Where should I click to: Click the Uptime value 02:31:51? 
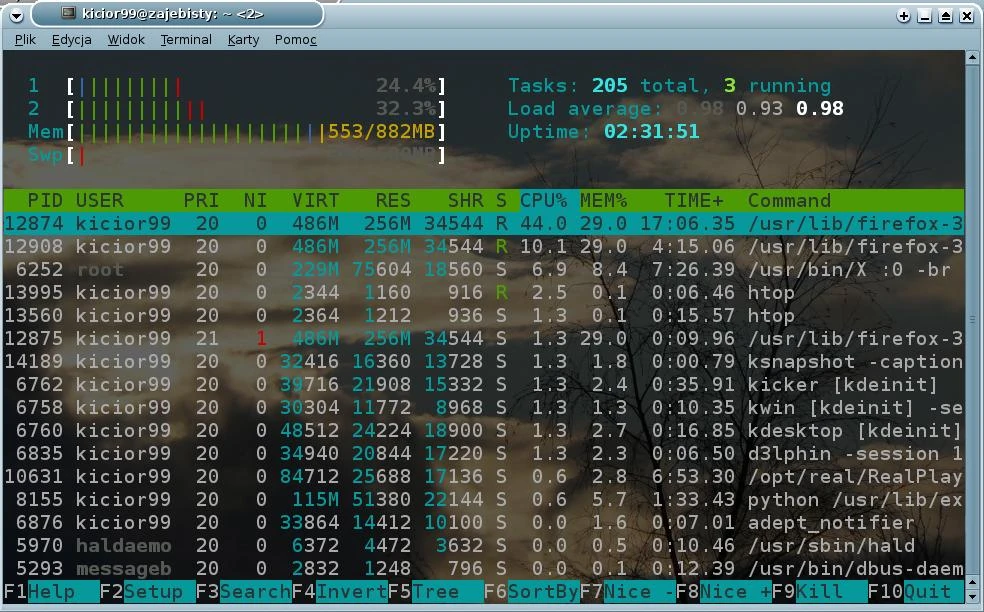(651, 132)
